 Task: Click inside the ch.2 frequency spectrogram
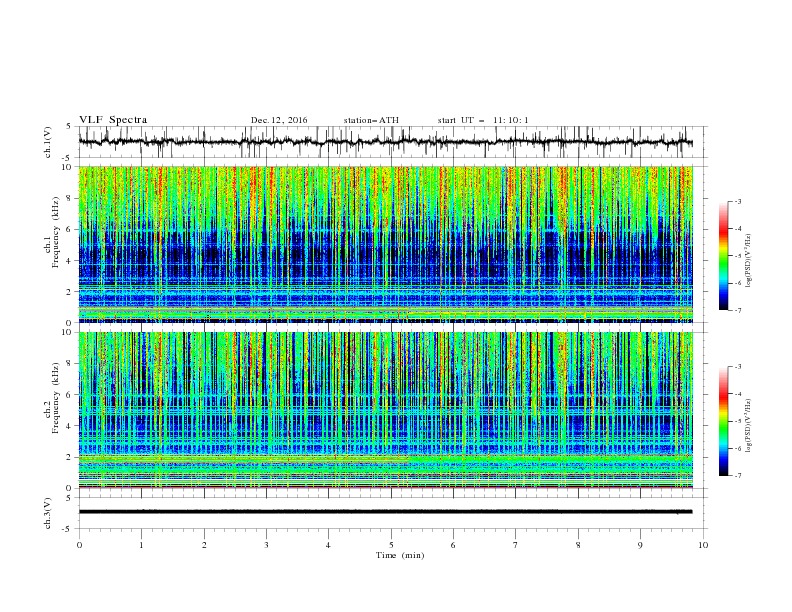[x=385, y=410]
